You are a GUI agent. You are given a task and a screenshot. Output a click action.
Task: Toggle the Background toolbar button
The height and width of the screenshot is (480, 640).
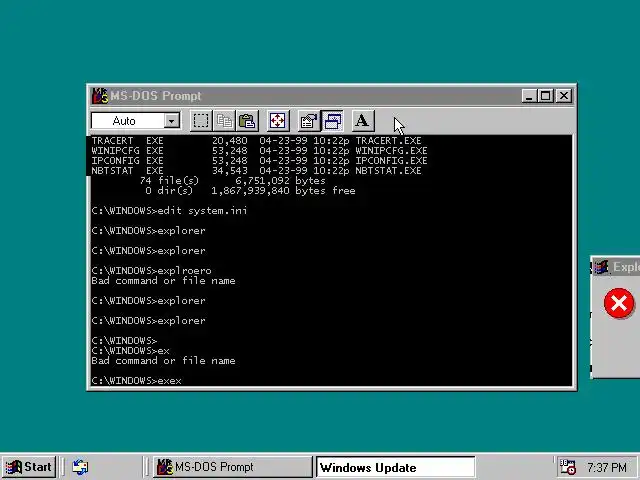[332, 121]
